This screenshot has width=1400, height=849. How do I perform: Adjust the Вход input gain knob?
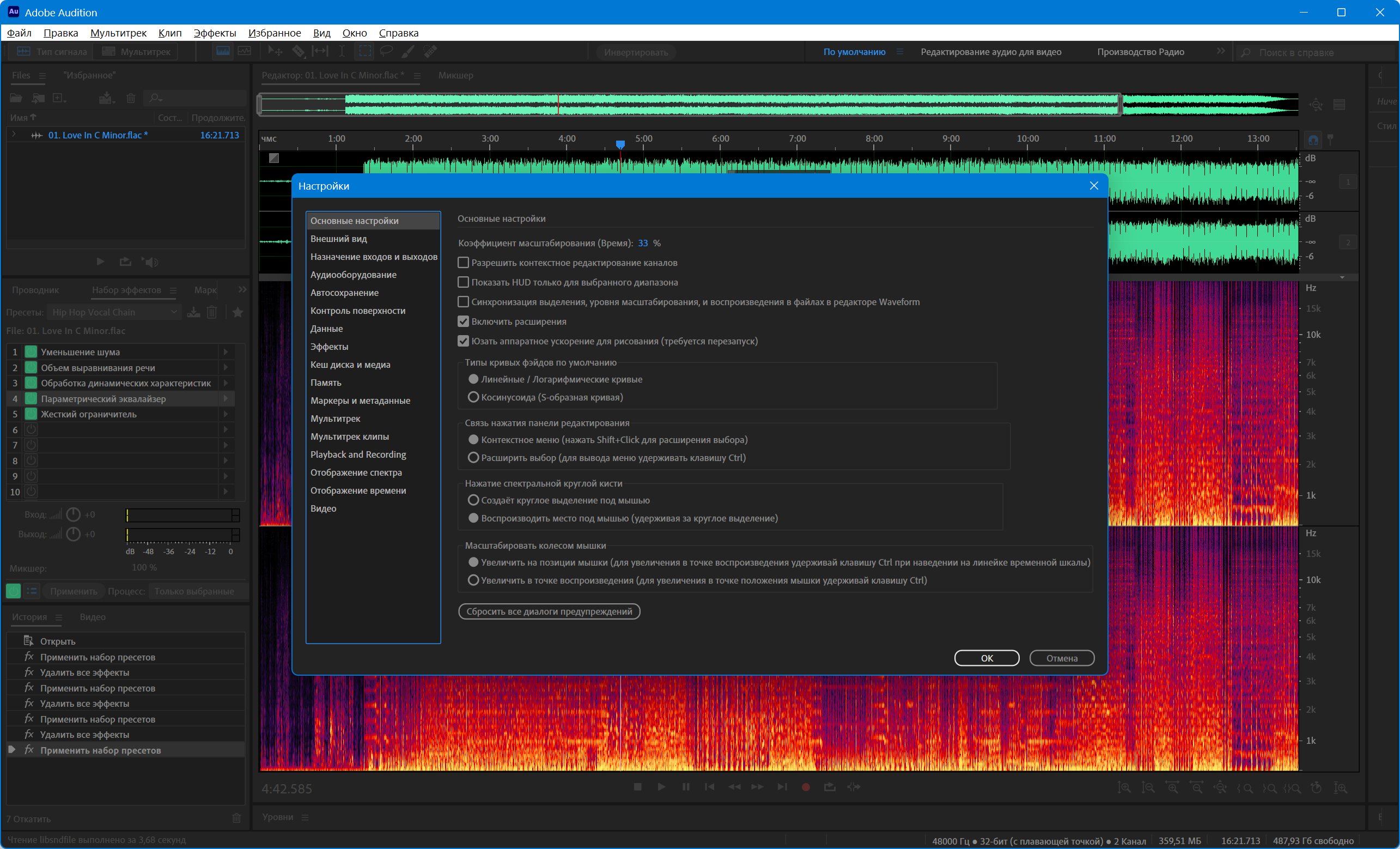[x=74, y=514]
